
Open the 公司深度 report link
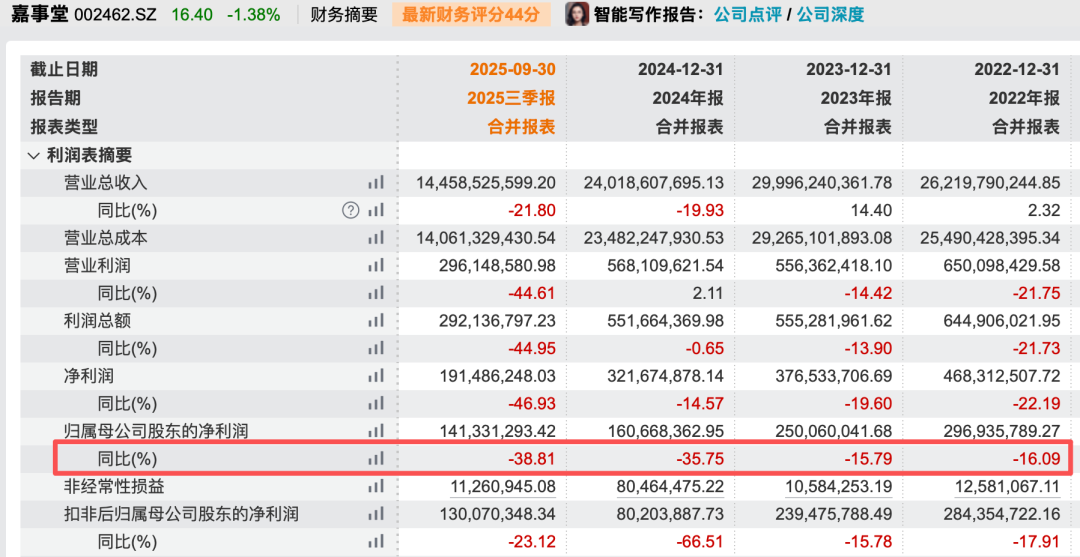pyautogui.click(x=830, y=15)
